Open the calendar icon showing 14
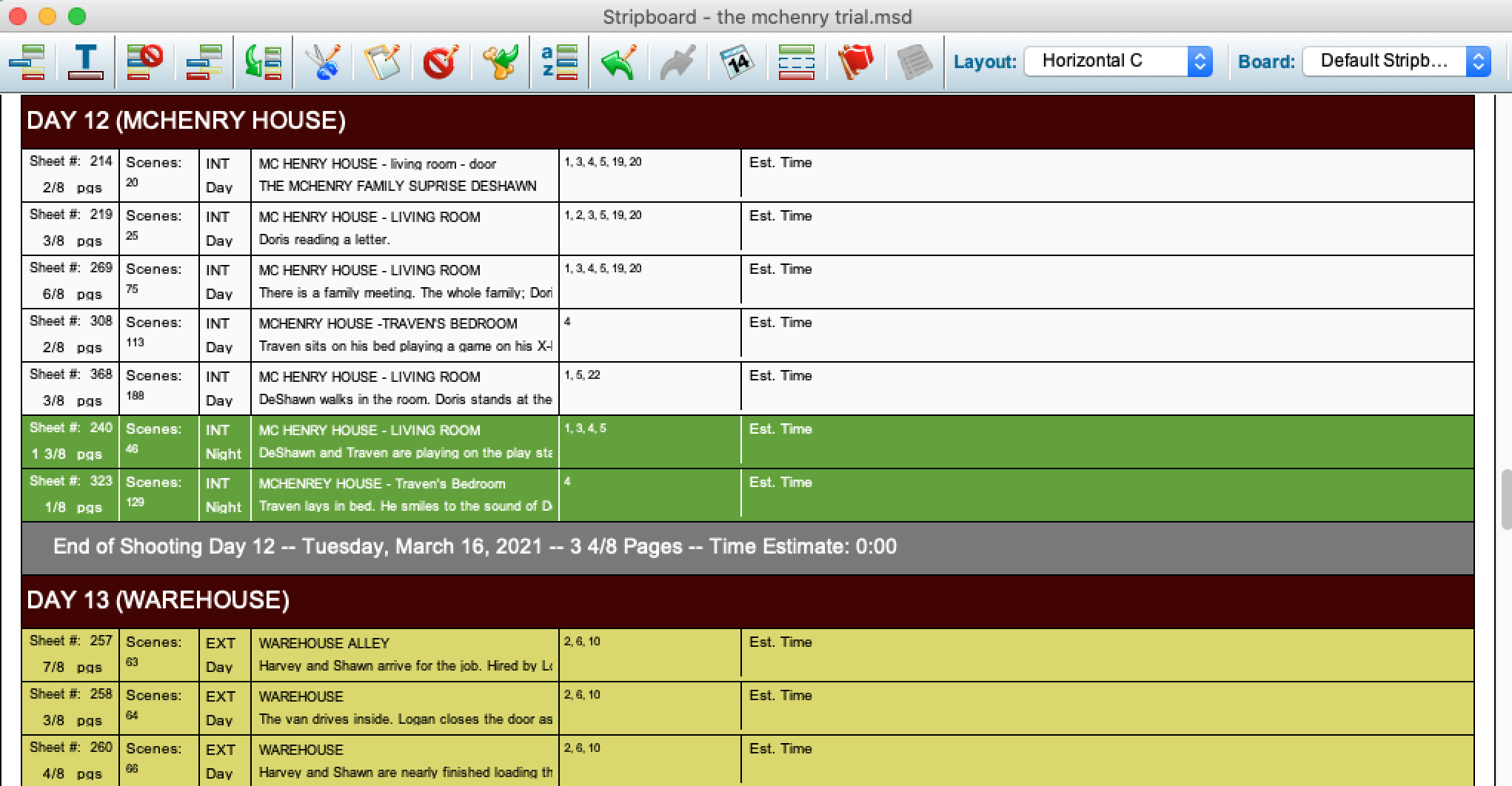The width and height of the screenshot is (1512, 786). point(737,61)
